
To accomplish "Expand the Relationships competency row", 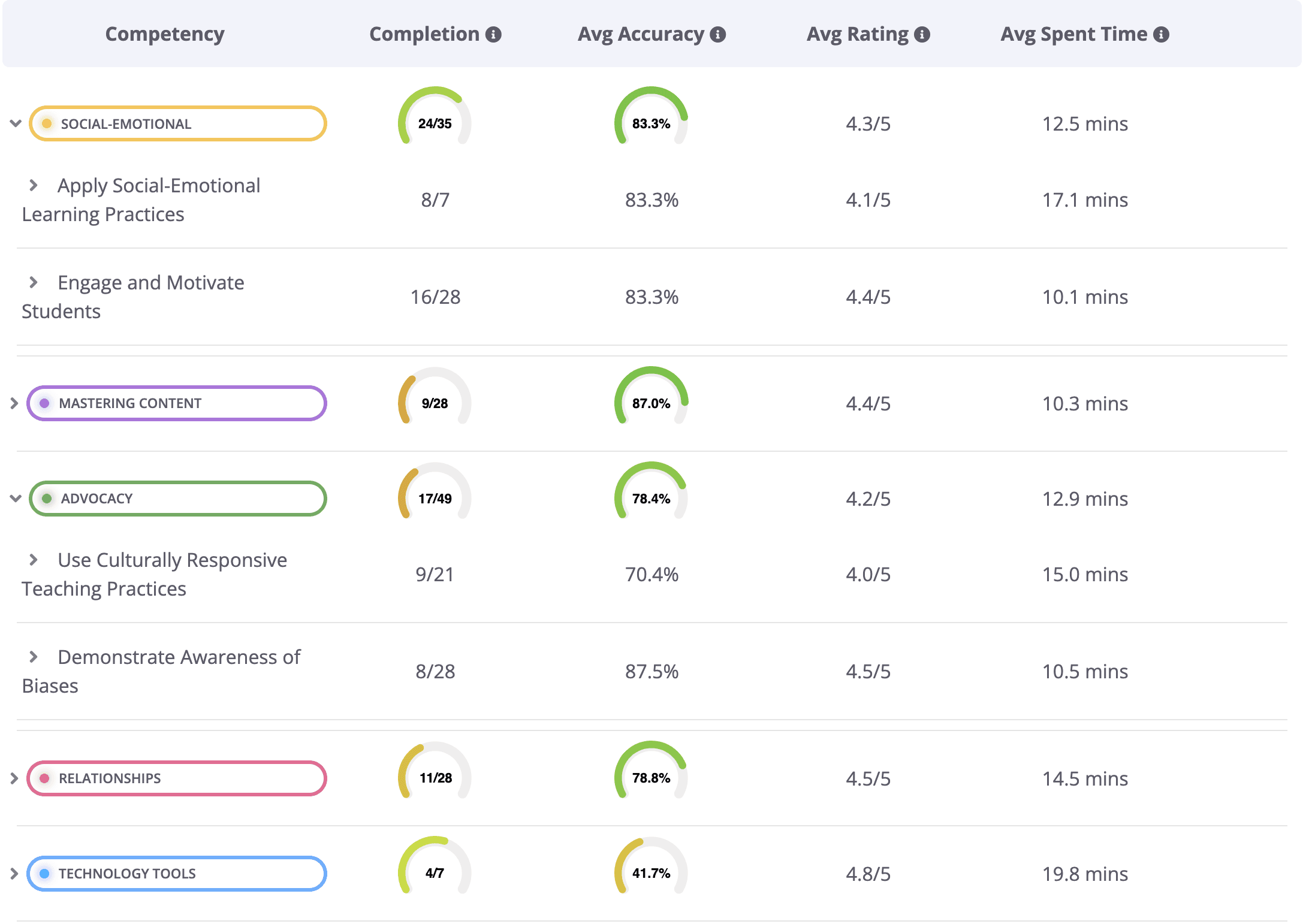I will click(14, 778).
